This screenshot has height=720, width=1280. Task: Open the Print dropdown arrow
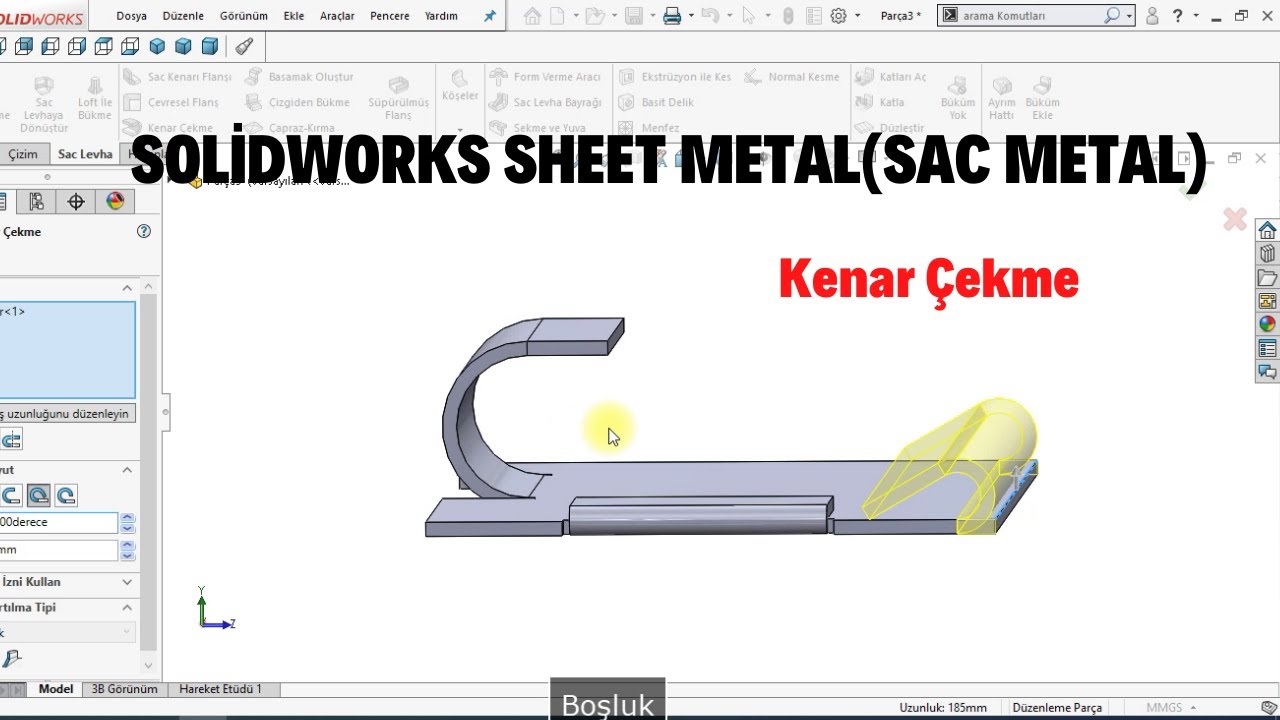(690, 17)
